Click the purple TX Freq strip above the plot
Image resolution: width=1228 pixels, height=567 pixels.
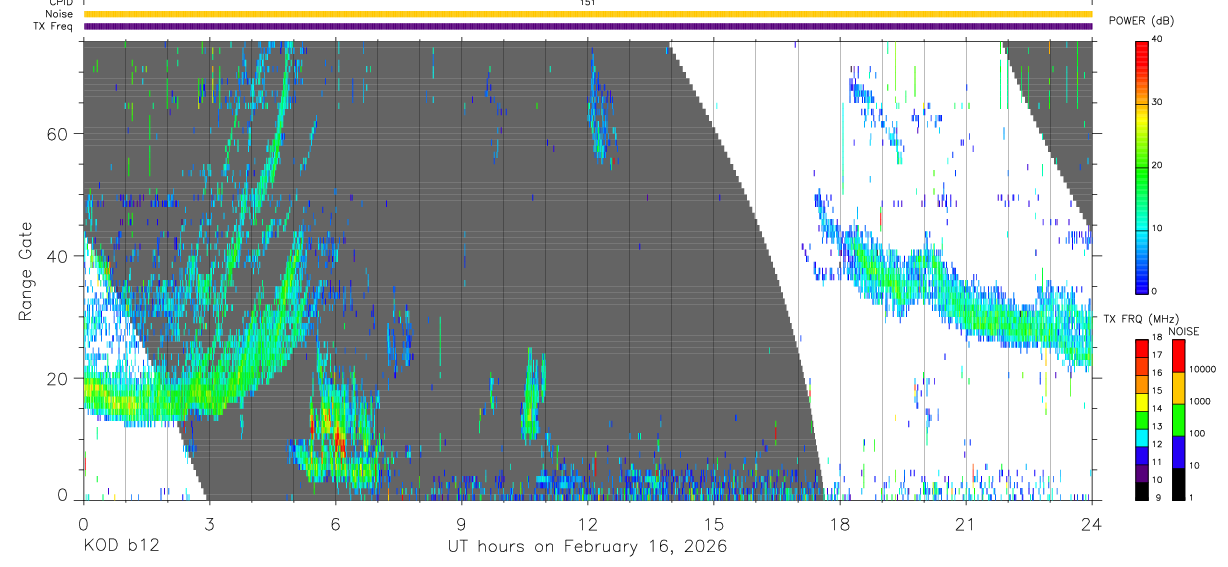(x=588, y=26)
